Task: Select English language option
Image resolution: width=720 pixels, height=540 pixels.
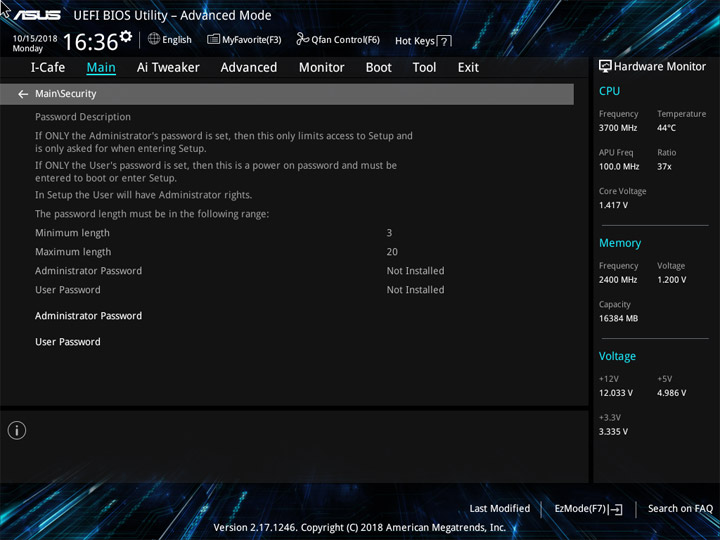Action: tap(177, 40)
